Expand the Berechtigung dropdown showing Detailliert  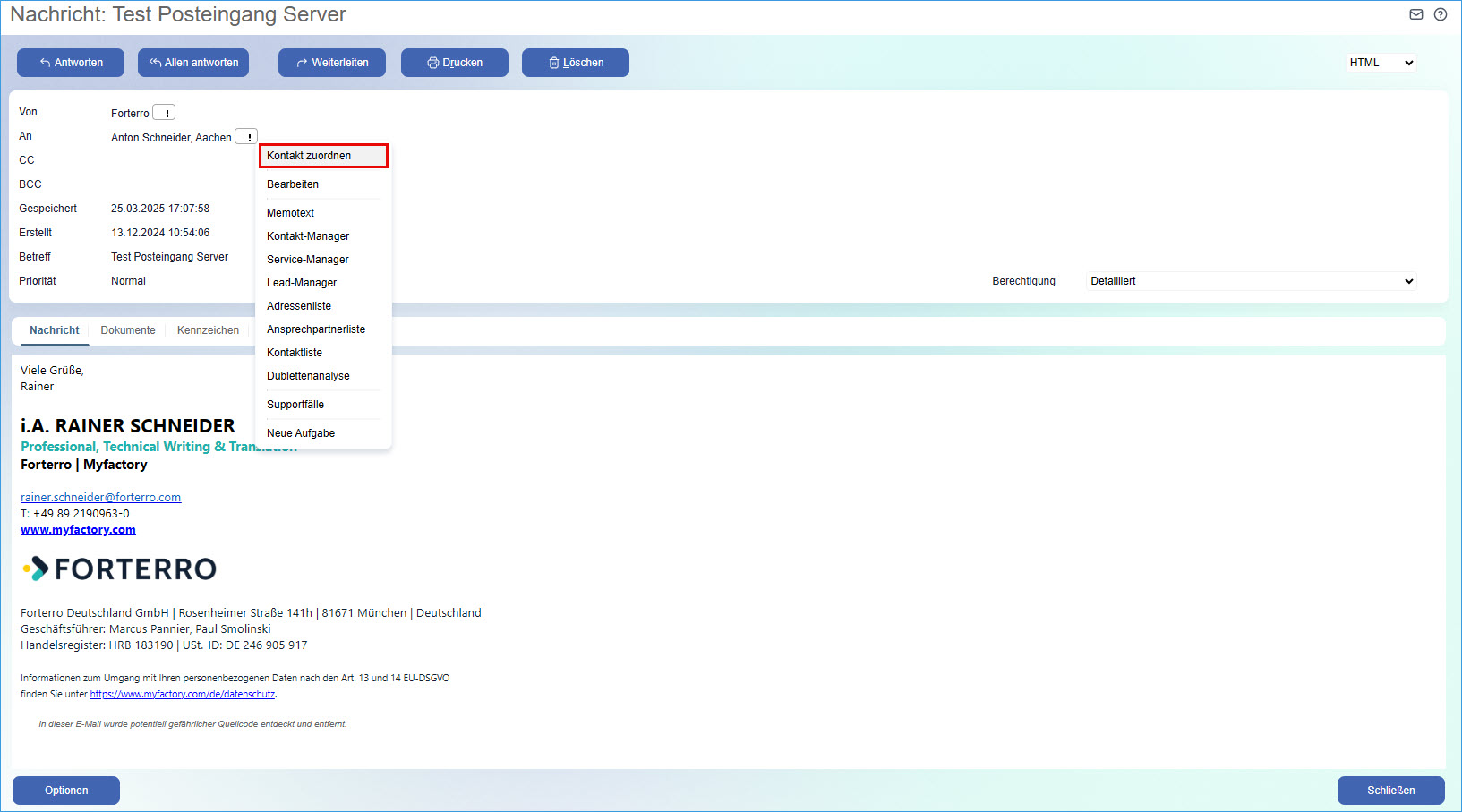(1250, 280)
